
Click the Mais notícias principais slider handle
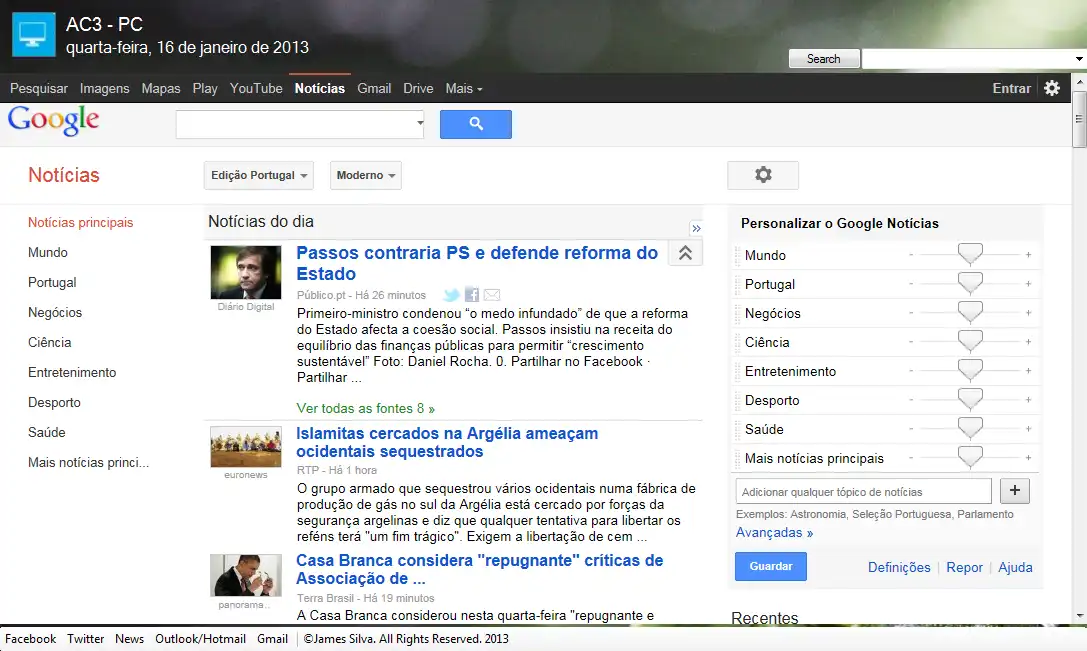970,457
